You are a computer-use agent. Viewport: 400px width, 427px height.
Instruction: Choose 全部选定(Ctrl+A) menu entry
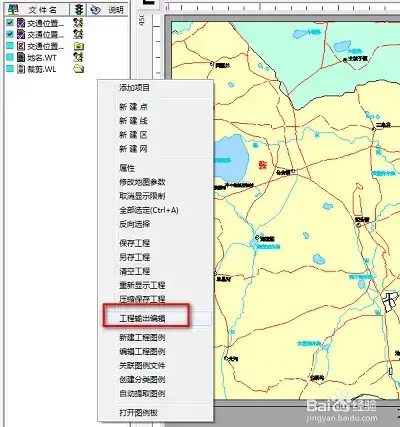coord(149,210)
